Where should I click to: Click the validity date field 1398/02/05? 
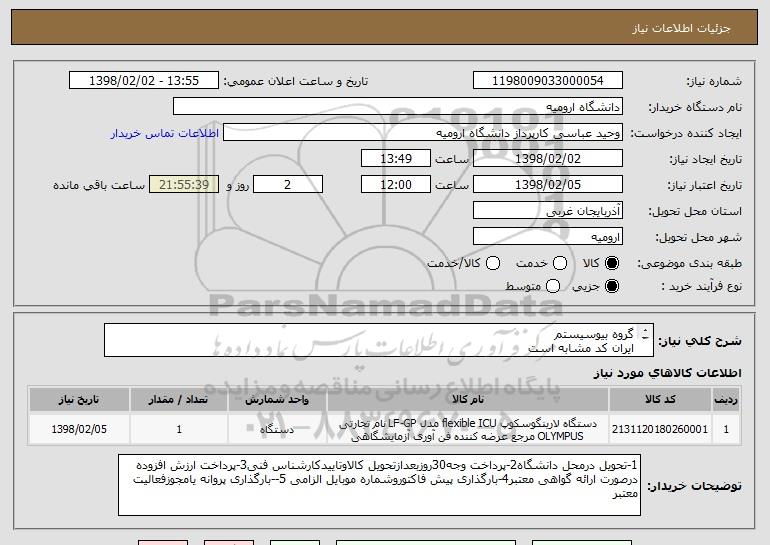[548, 185]
